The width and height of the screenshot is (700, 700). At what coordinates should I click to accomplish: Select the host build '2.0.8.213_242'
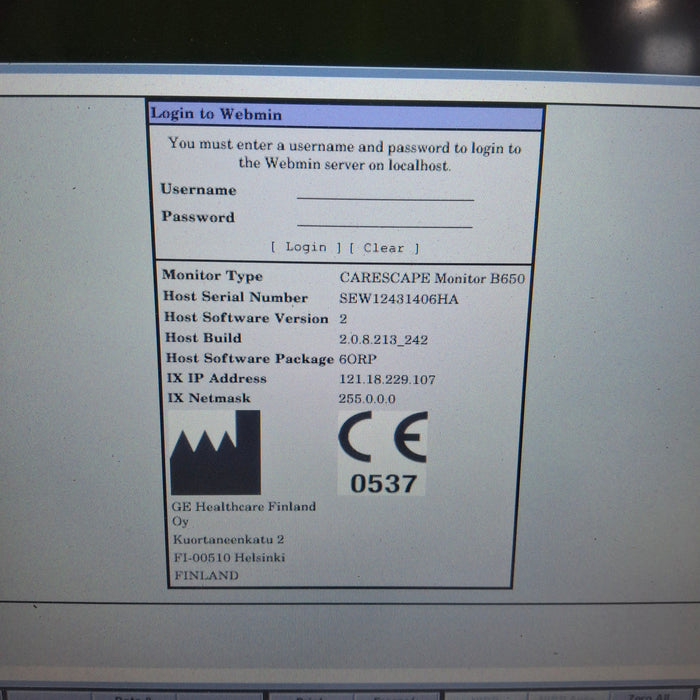pyautogui.click(x=383, y=340)
